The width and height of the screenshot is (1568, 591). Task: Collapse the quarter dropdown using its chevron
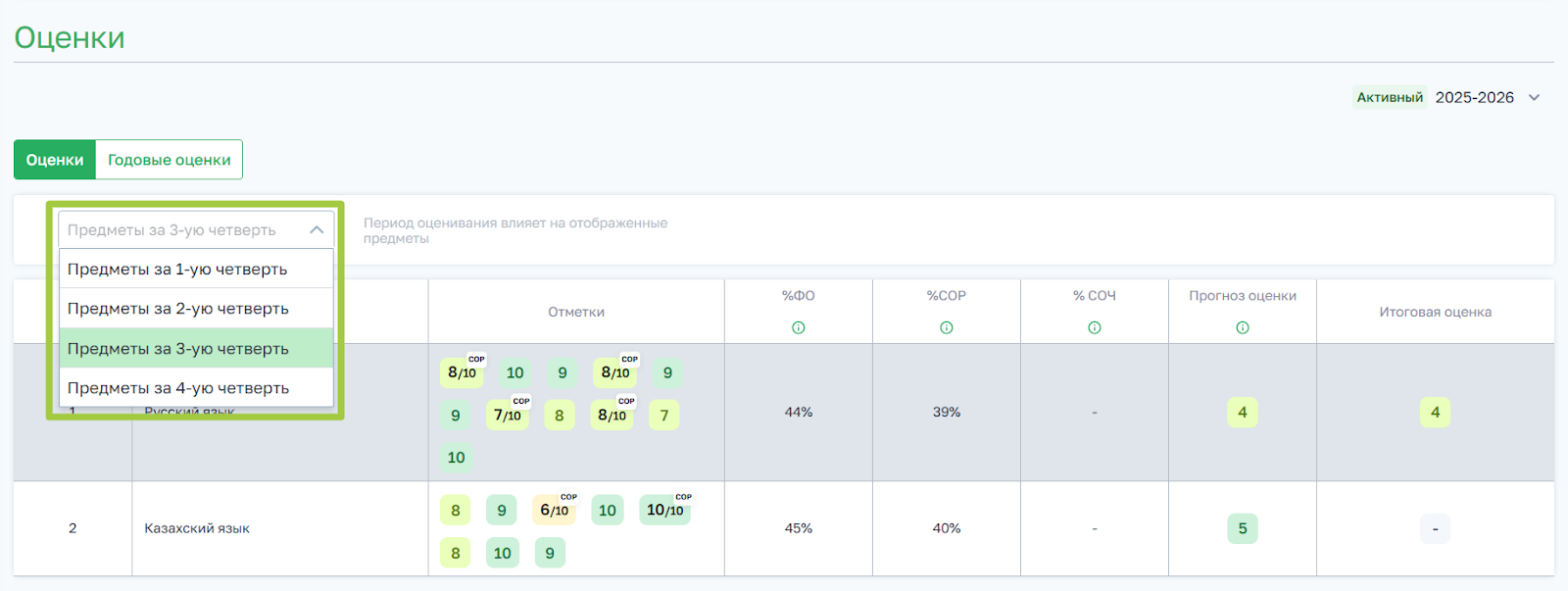[x=317, y=230]
